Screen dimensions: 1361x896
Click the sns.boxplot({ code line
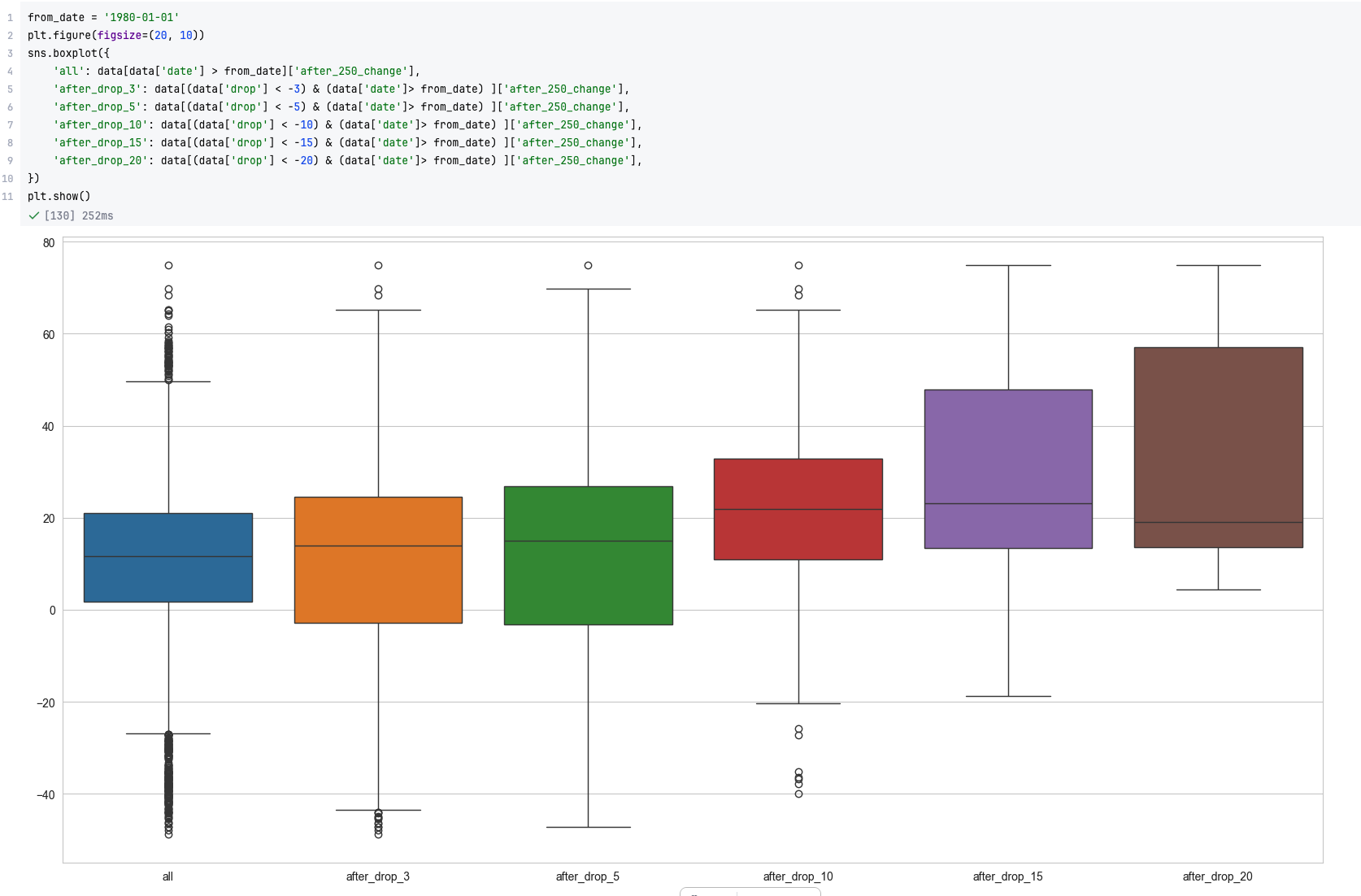pyautogui.click(x=68, y=53)
